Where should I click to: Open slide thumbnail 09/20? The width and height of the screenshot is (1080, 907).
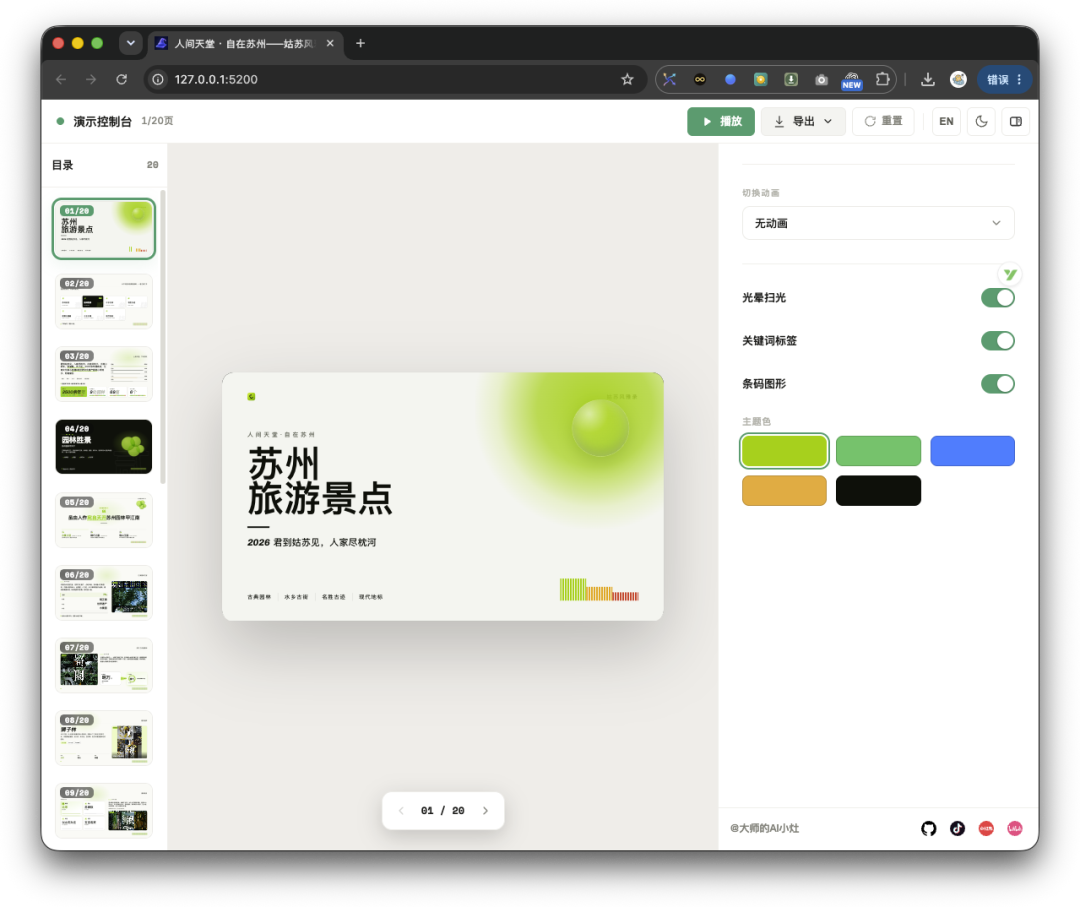(x=104, y=811)
